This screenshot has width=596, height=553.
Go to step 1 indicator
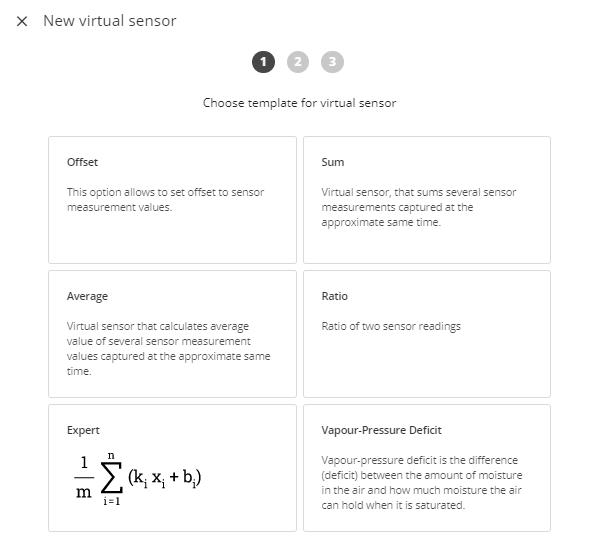point(263,62)
